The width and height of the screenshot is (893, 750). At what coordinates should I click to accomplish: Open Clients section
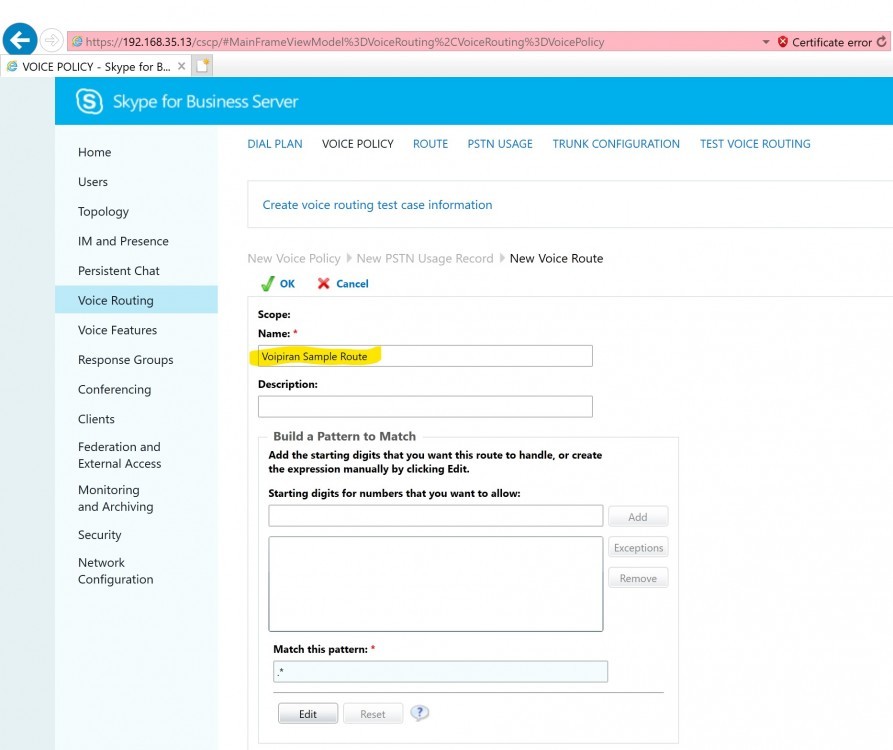point(96,419)
